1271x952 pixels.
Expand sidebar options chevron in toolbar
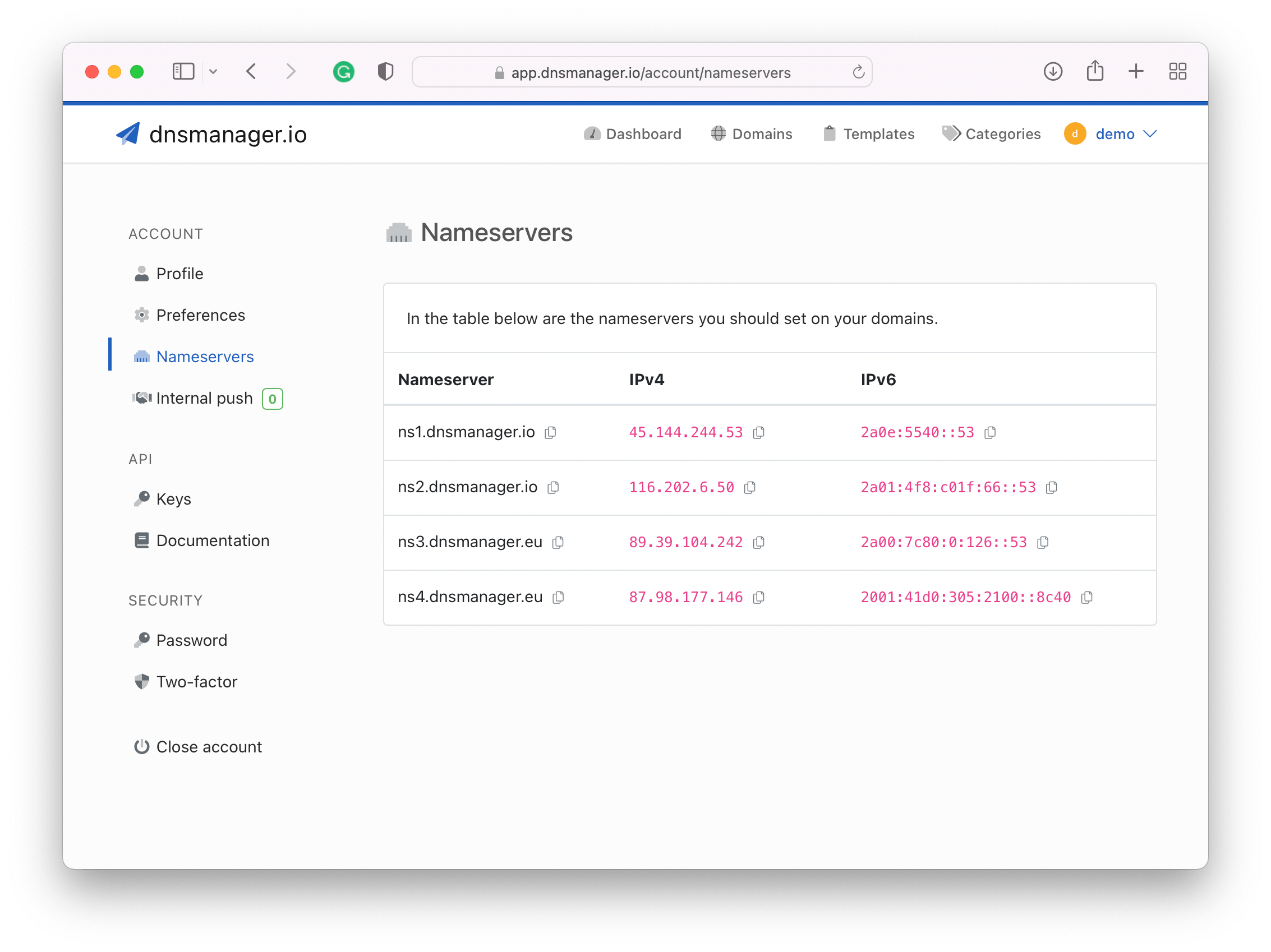coord(213,72)
